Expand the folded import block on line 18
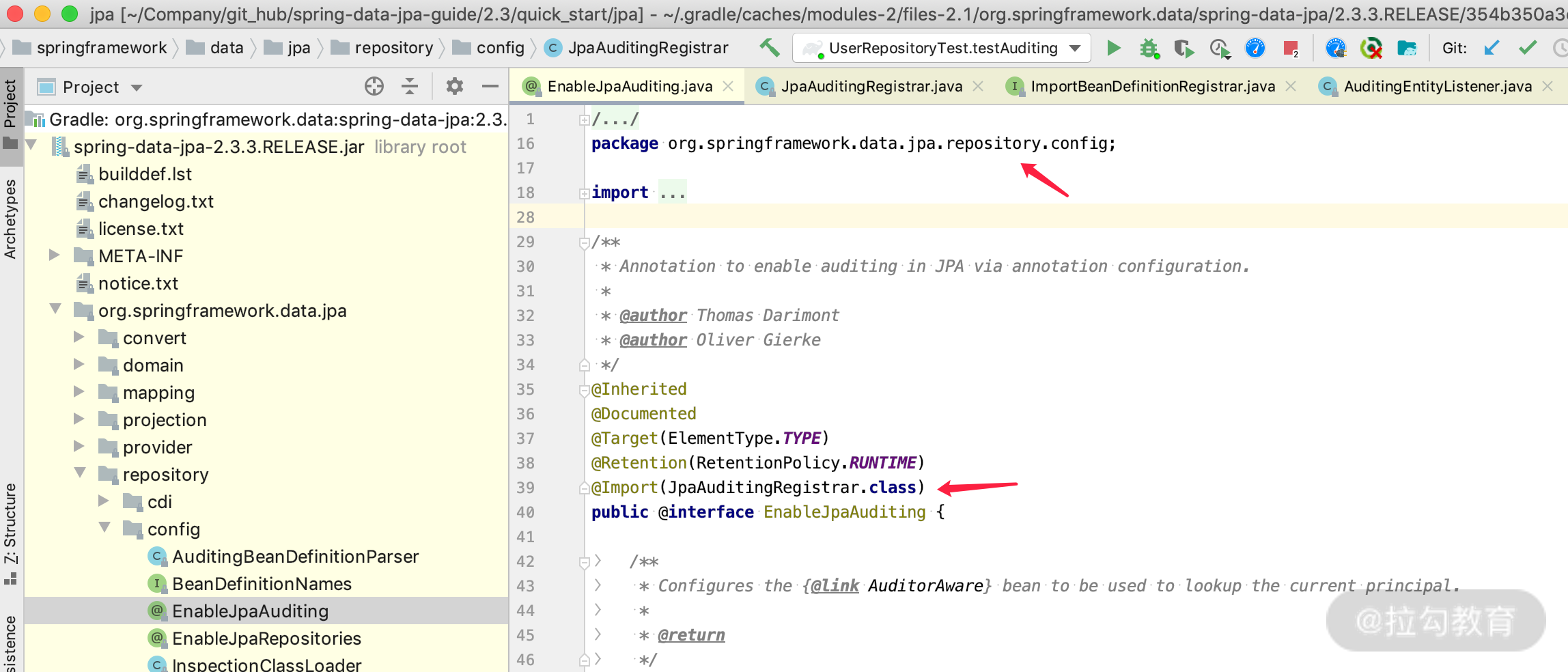The width and height of the screenshot is (1568, 672). 584,193
